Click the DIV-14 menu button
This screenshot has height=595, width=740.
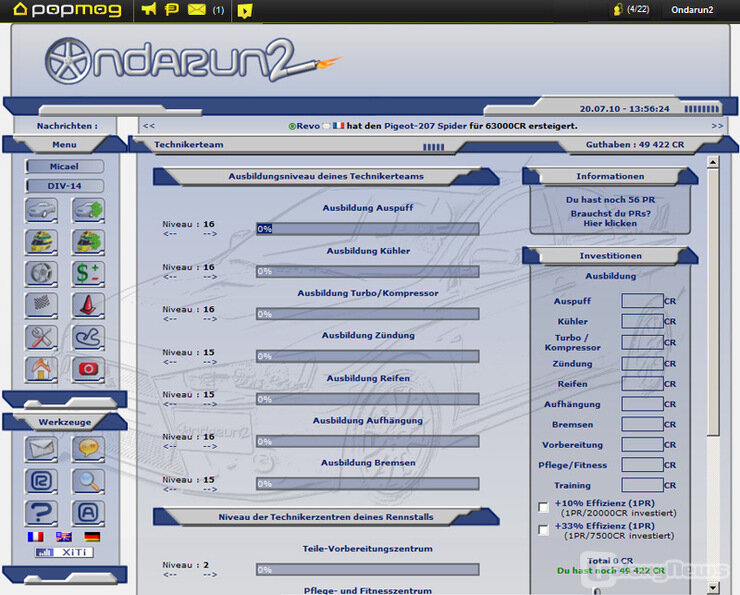tap(65, 186)
